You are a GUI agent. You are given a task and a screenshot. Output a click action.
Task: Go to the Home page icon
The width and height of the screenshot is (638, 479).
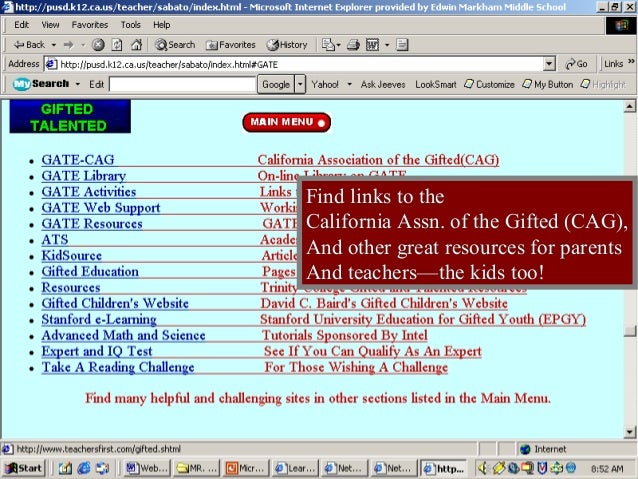click(x=136, y=45)
